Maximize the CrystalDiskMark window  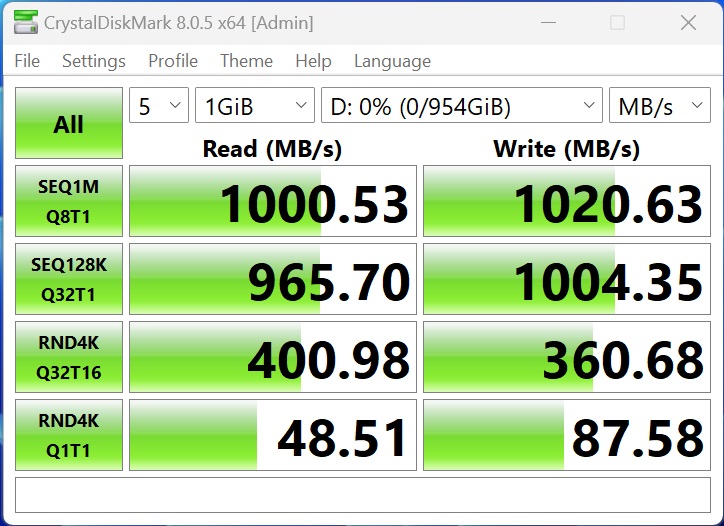click(617, 22)
